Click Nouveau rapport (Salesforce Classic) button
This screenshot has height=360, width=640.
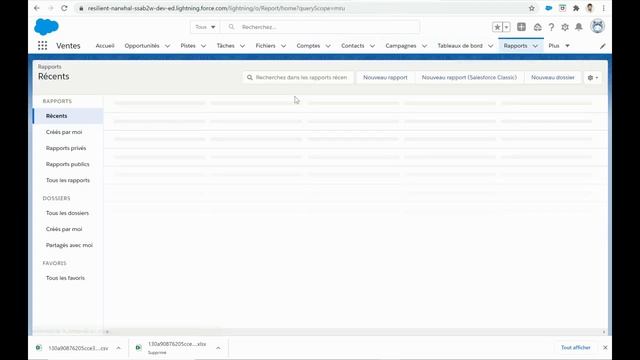[469, 78]
